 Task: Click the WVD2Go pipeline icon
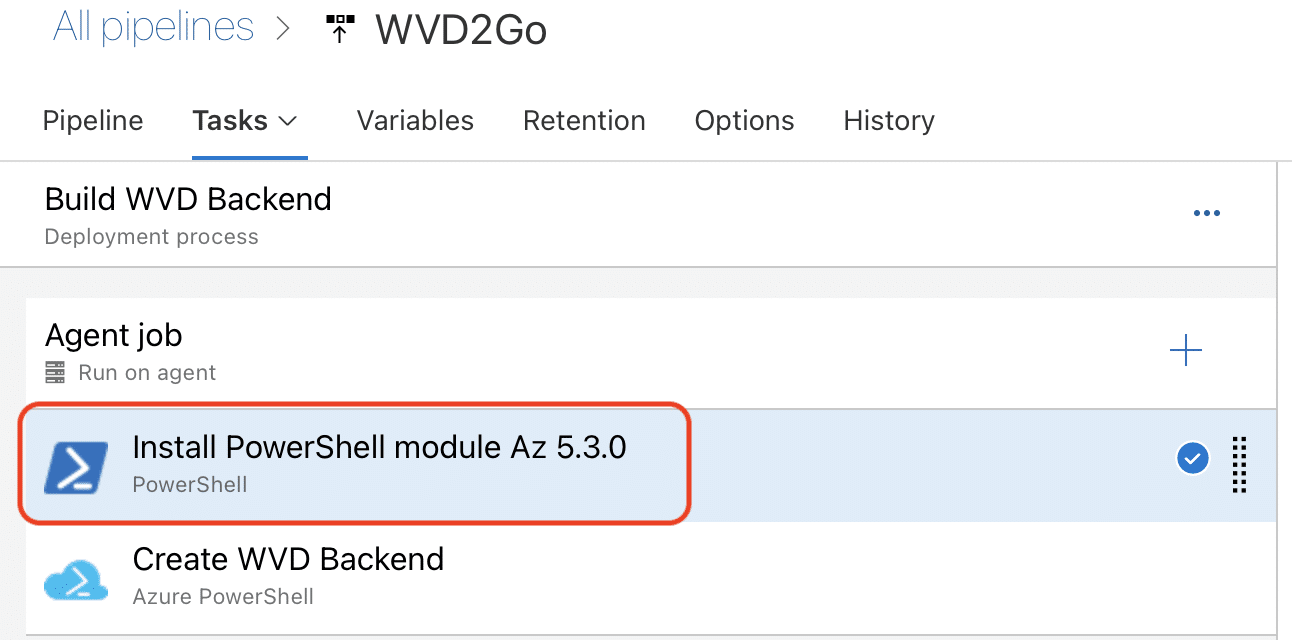point(340,28)
